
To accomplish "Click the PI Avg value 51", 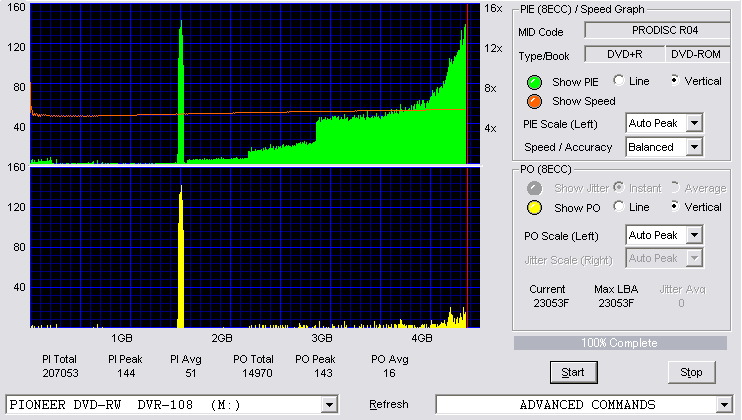I will click(190, 374).
